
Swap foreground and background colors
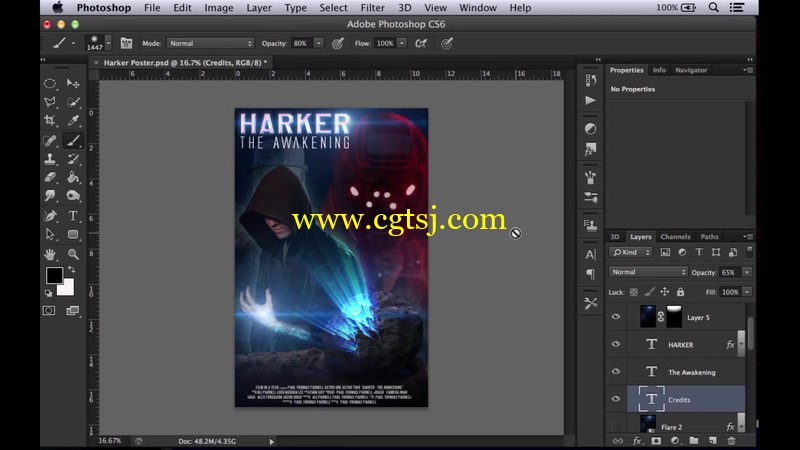72,269
